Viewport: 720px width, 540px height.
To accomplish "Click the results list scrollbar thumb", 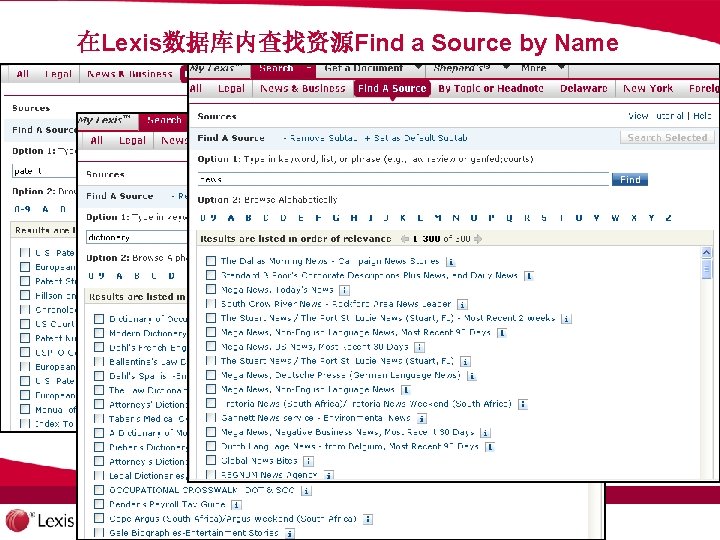I will (706, 269).
